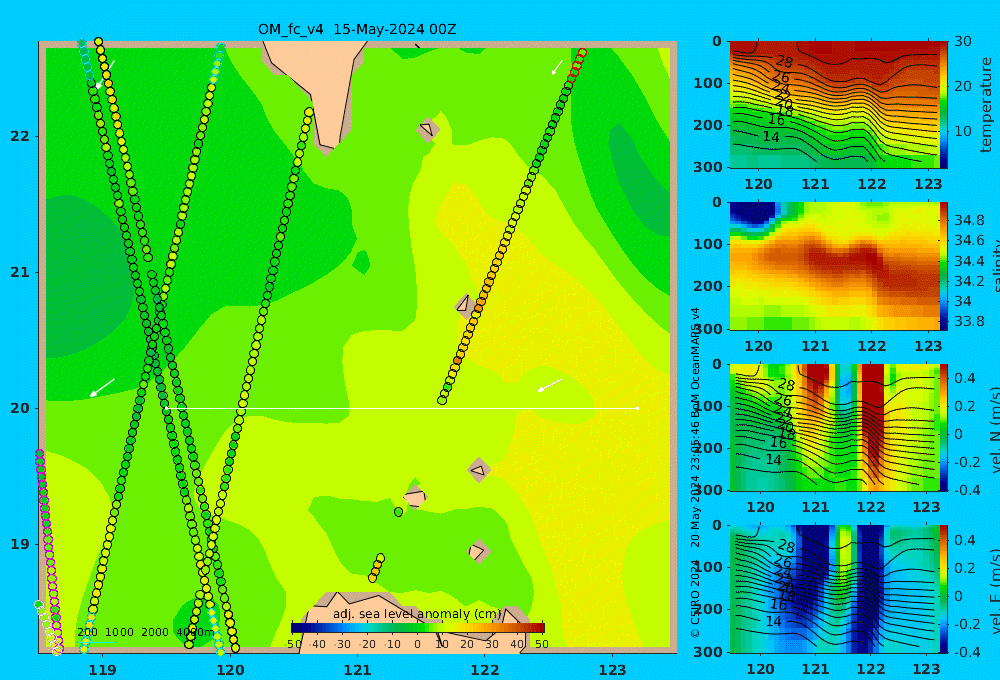Open the temperature cross-section panel
Image resolution: width=1000 pixels, height=680 pixels.
pos(834,105)
